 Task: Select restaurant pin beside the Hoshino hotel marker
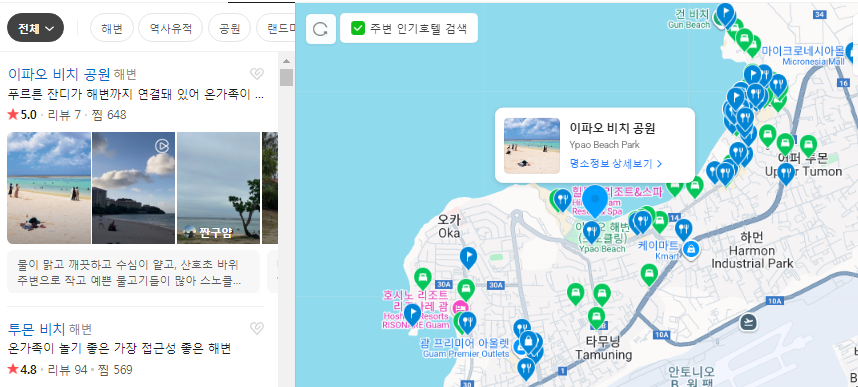pyautogui.click(x=467, y=322)
